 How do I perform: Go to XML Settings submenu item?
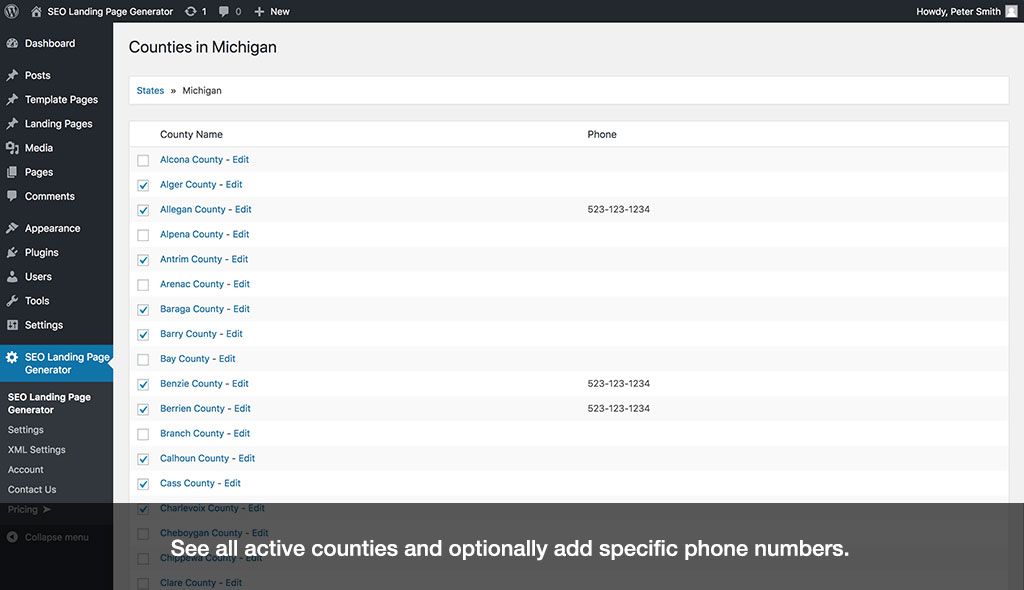pos(36,450)
